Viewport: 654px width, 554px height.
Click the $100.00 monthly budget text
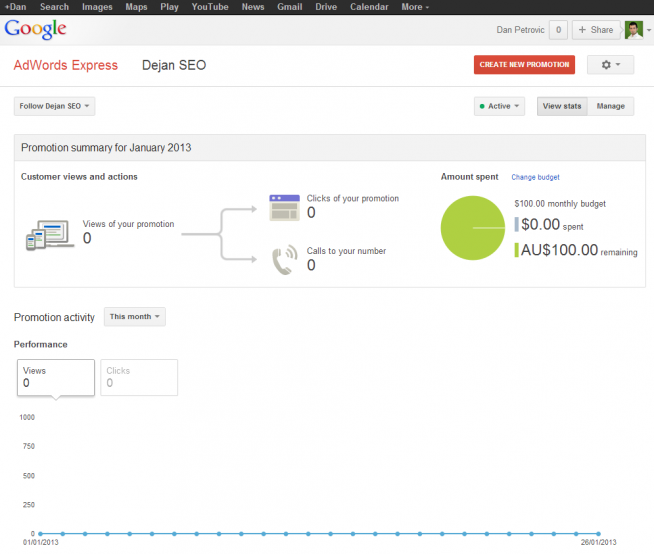tap(560, 204)
